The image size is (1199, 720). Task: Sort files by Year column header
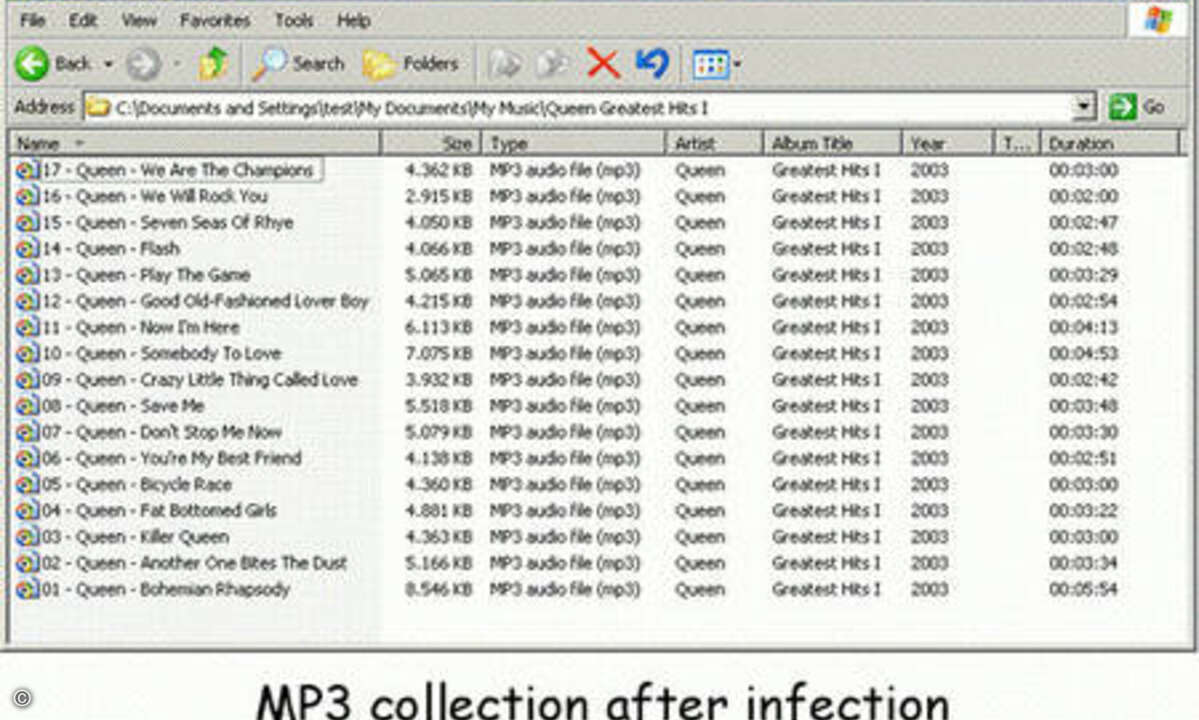pyautogui.click(x=947, y=143)
